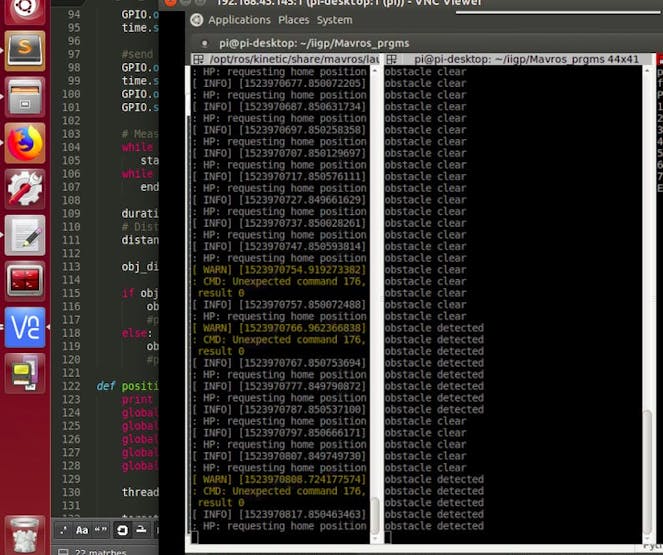Open the System menu in VNC
Viewport: 663px width, 555px height.
tap(334, 20)
